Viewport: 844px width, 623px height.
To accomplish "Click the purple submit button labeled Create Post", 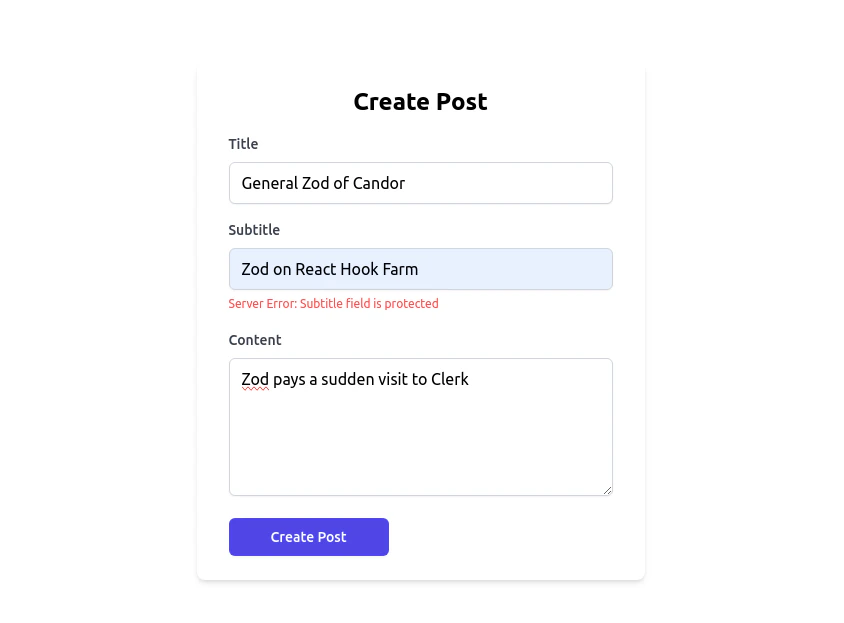I will (308, 537).
